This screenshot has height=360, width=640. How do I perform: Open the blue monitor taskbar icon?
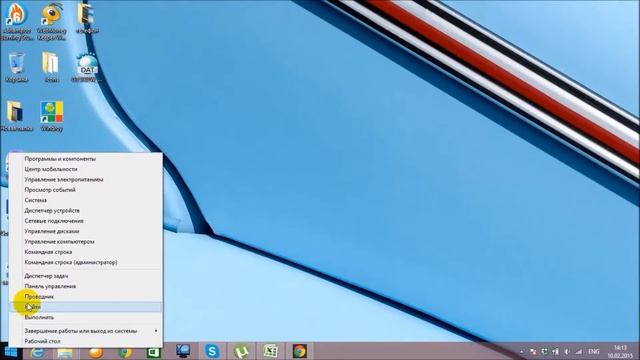pos(183,351)
